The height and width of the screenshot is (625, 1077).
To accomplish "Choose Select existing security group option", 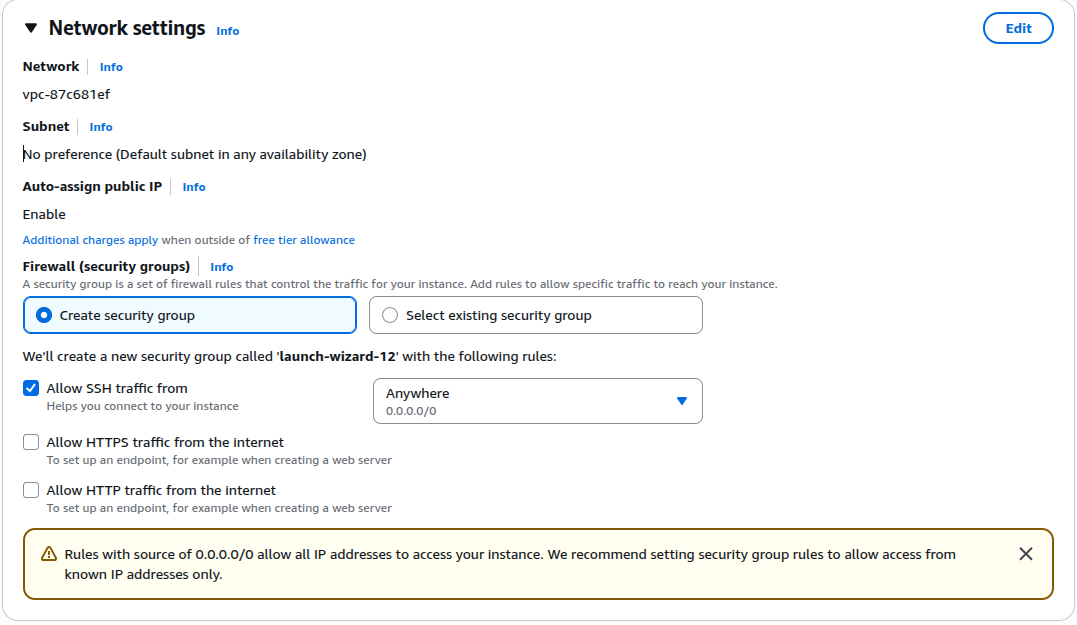I will [x=390, y=315].
